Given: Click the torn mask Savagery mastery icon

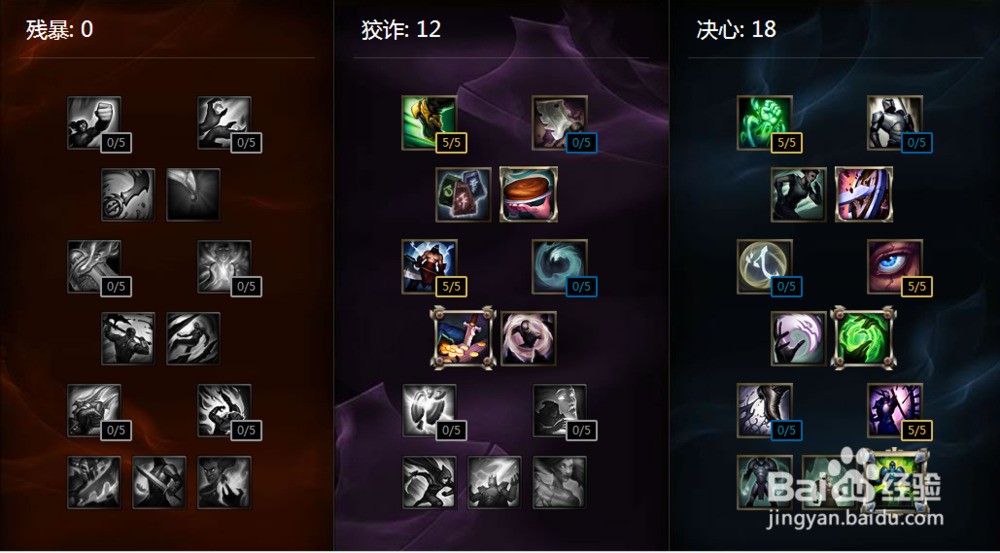Looking at the screenshot, I should [559, 123].
